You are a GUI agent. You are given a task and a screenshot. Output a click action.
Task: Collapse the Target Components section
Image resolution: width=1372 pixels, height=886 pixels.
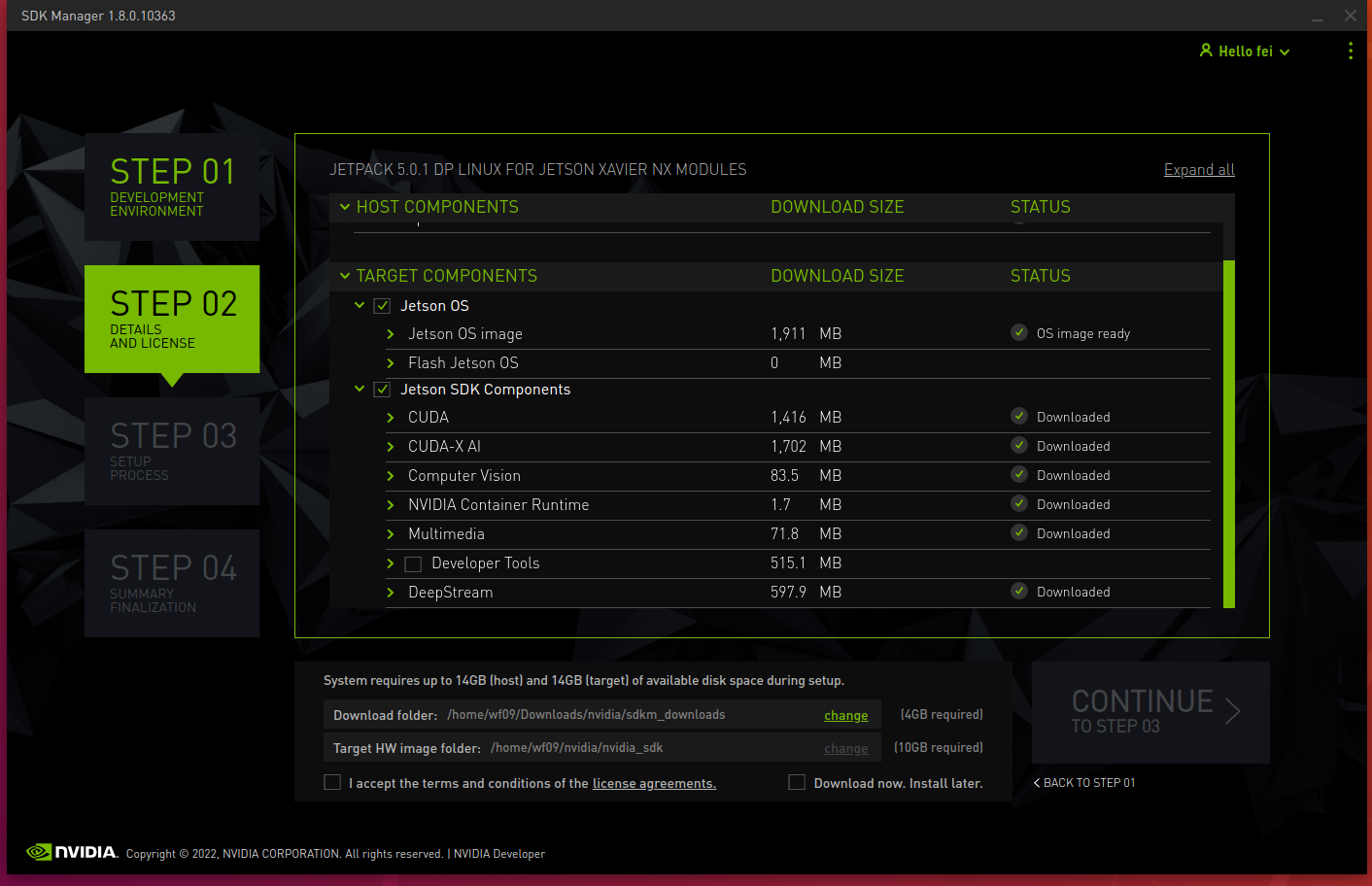pos(345,276)
